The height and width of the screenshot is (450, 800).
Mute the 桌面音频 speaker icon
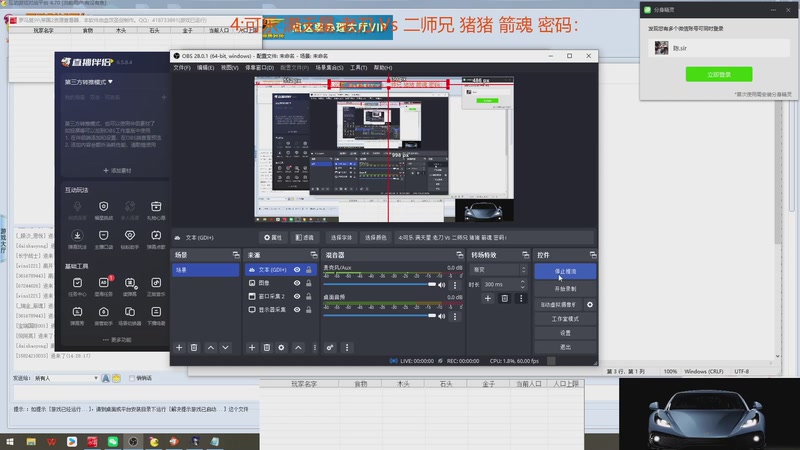(442, 316)
